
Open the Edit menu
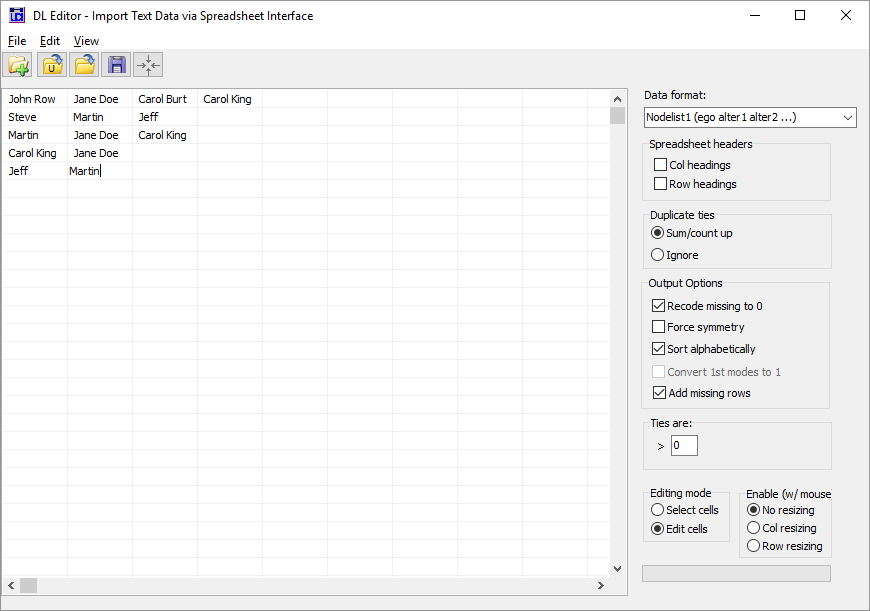pyautogui.click(x=50, y=41)
